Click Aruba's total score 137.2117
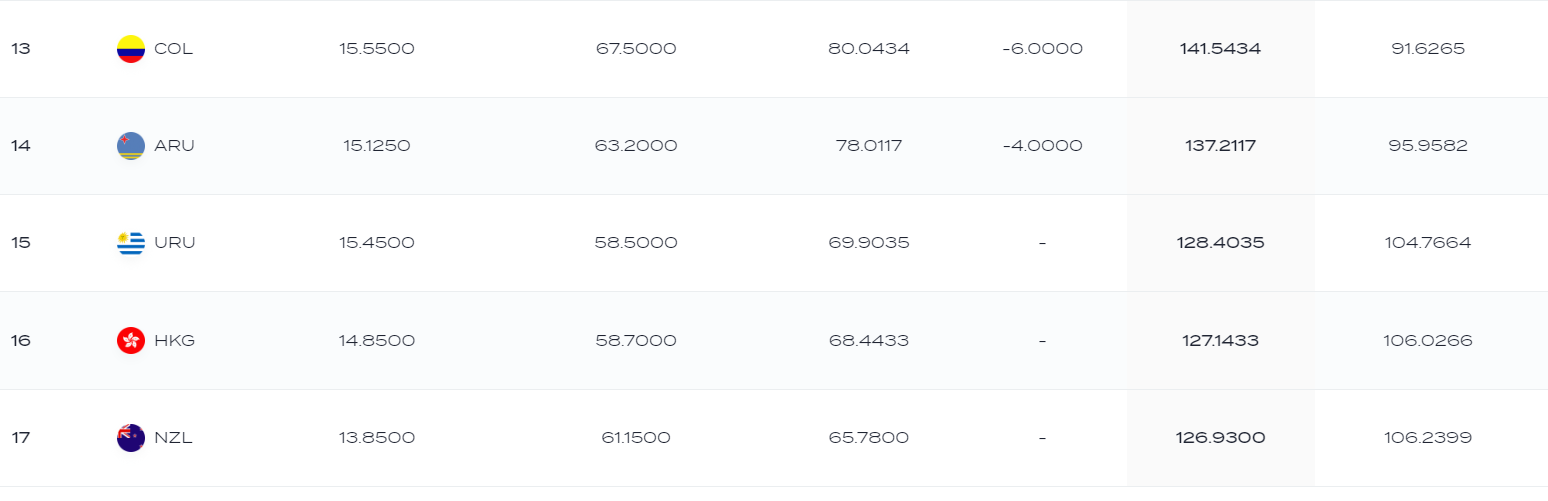Screen dimensions: 1548x501 tap(1220, 146)
